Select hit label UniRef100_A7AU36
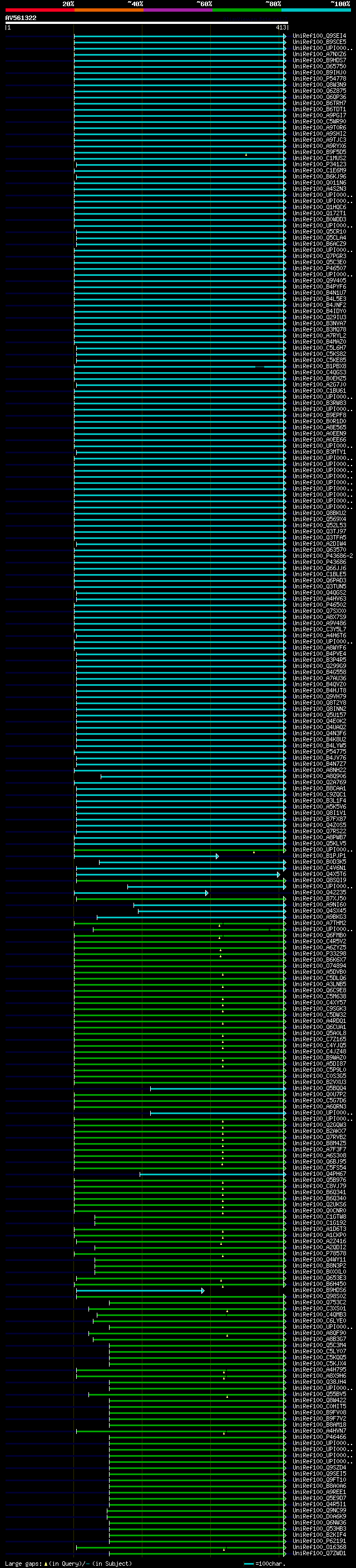Viewport: 356px width, 1568px height. [x=319, y=678]
